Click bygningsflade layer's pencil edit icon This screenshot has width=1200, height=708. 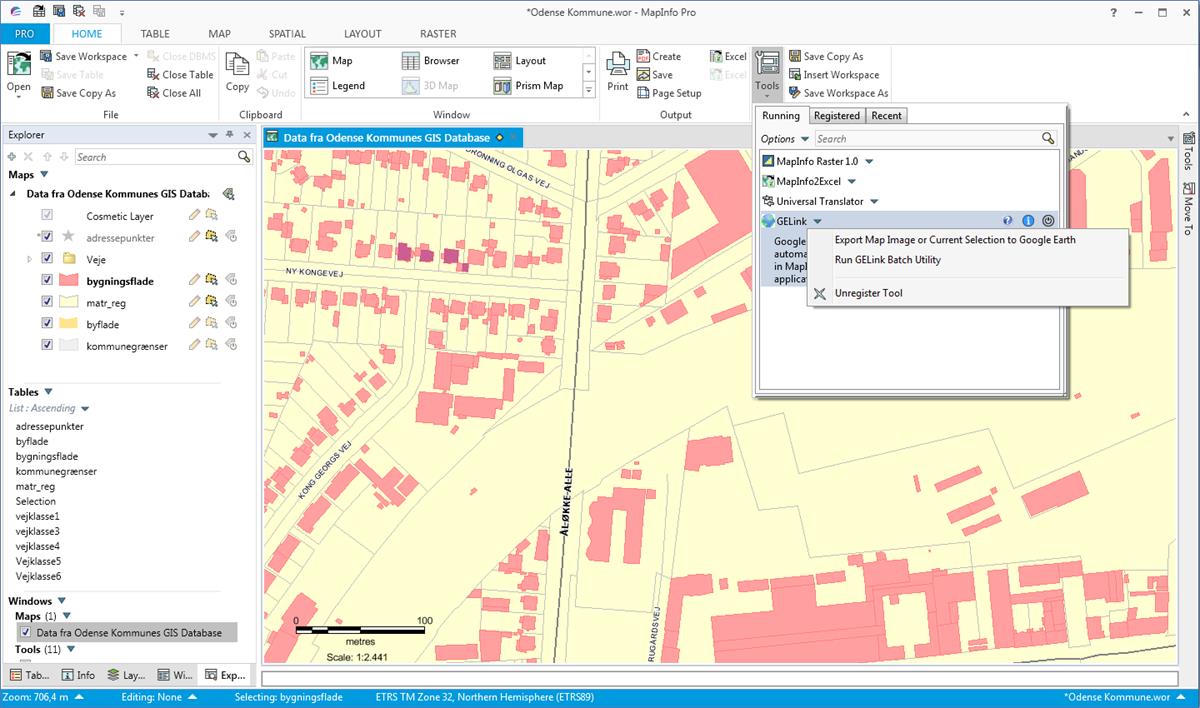(194, 281)
